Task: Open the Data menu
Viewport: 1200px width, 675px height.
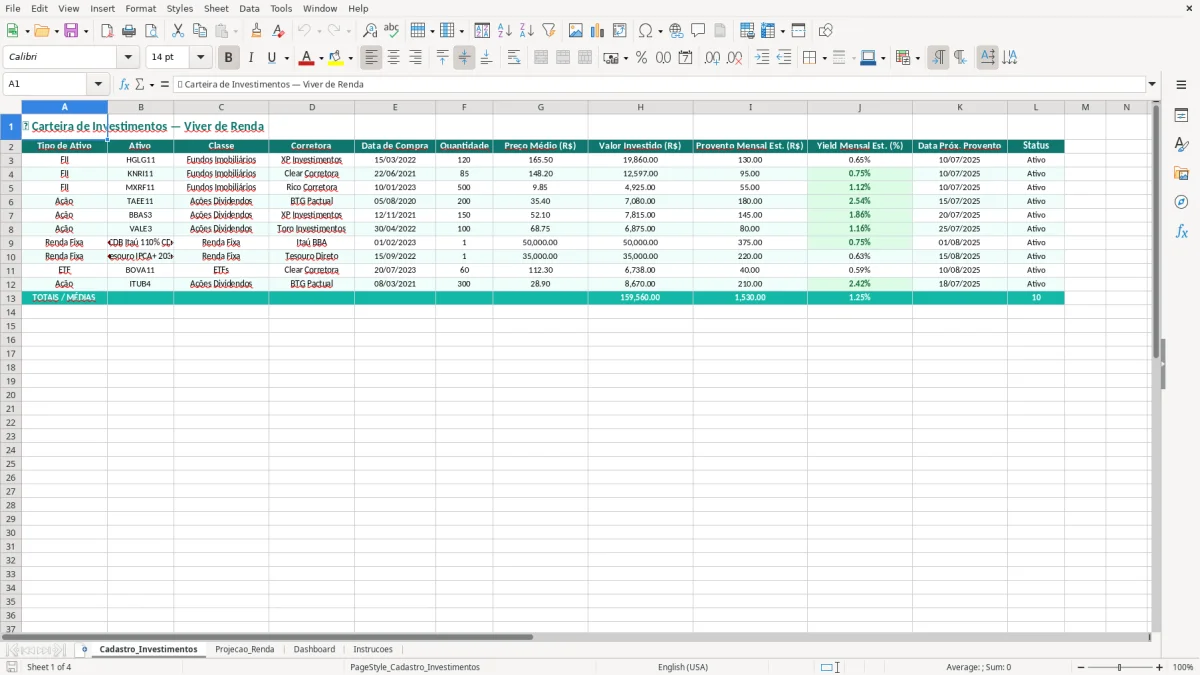Action: click(249, 8)
